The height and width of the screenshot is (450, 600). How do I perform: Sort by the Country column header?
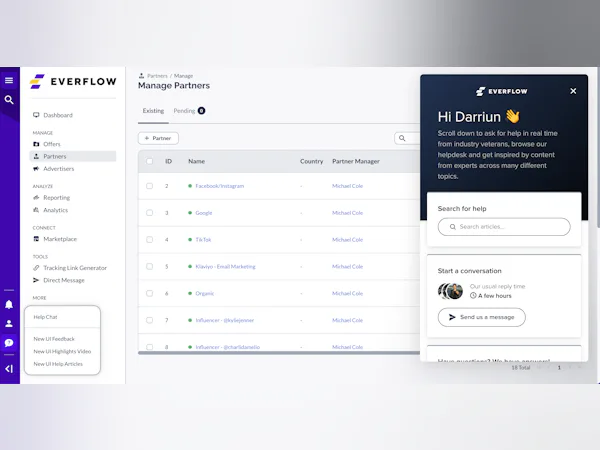tap(311, 161)
